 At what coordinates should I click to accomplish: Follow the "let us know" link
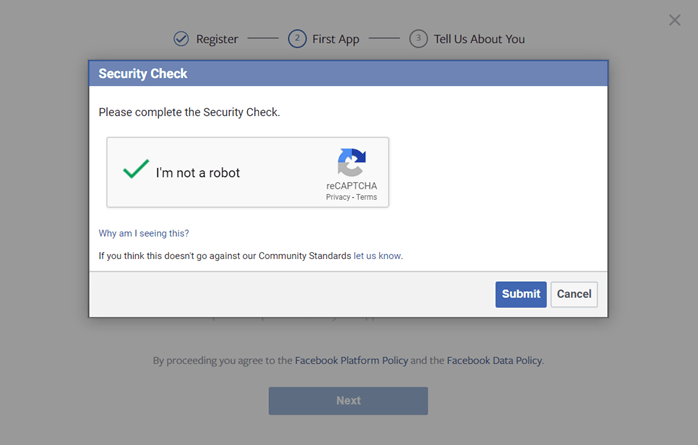coord(377,256)
